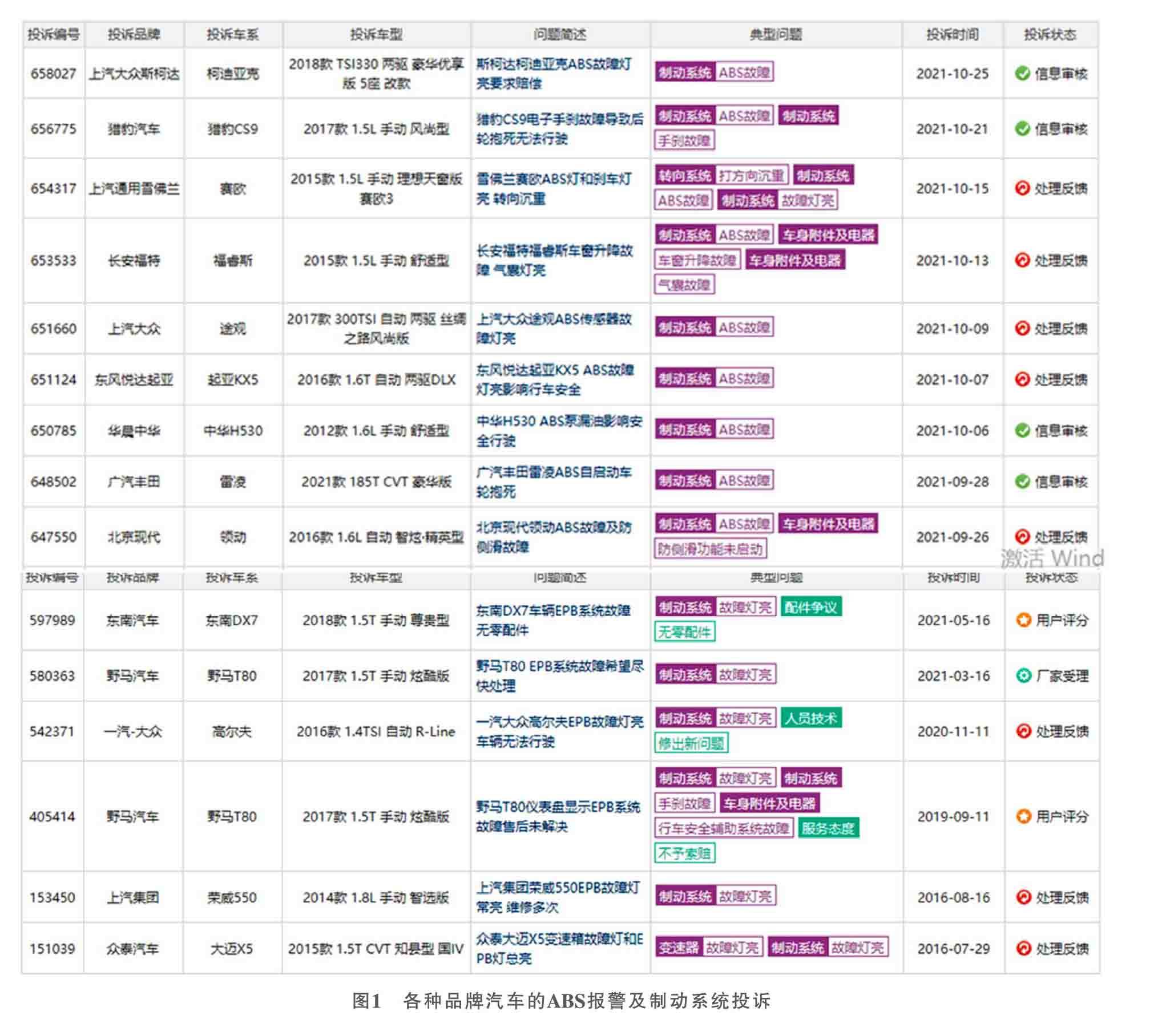Open the 长安福特福睿斯车窗升降故障 link
Screen dimensions: 1162x1036
pos(555,260)
